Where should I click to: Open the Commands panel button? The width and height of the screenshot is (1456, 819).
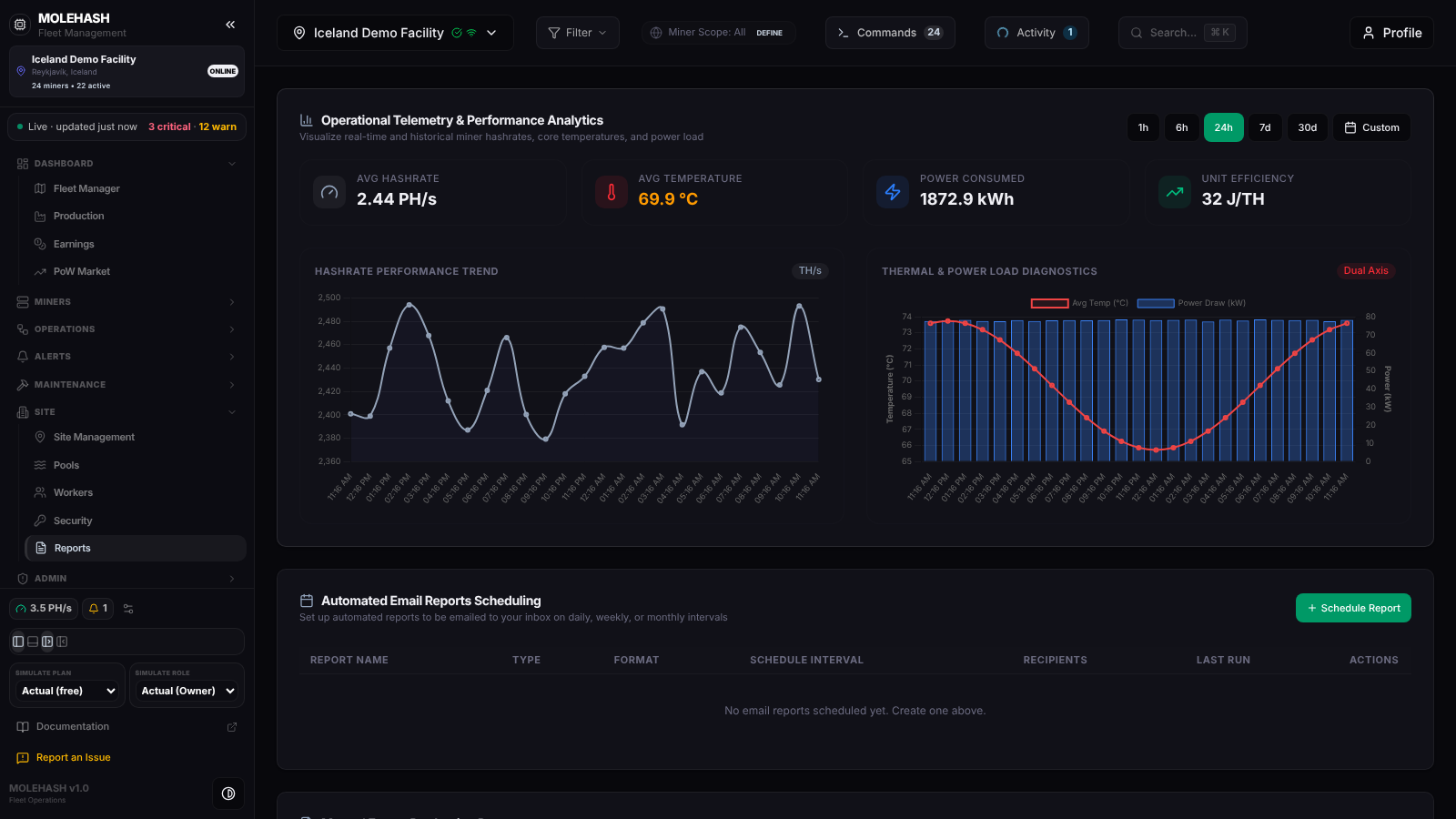tap(890, 33)
